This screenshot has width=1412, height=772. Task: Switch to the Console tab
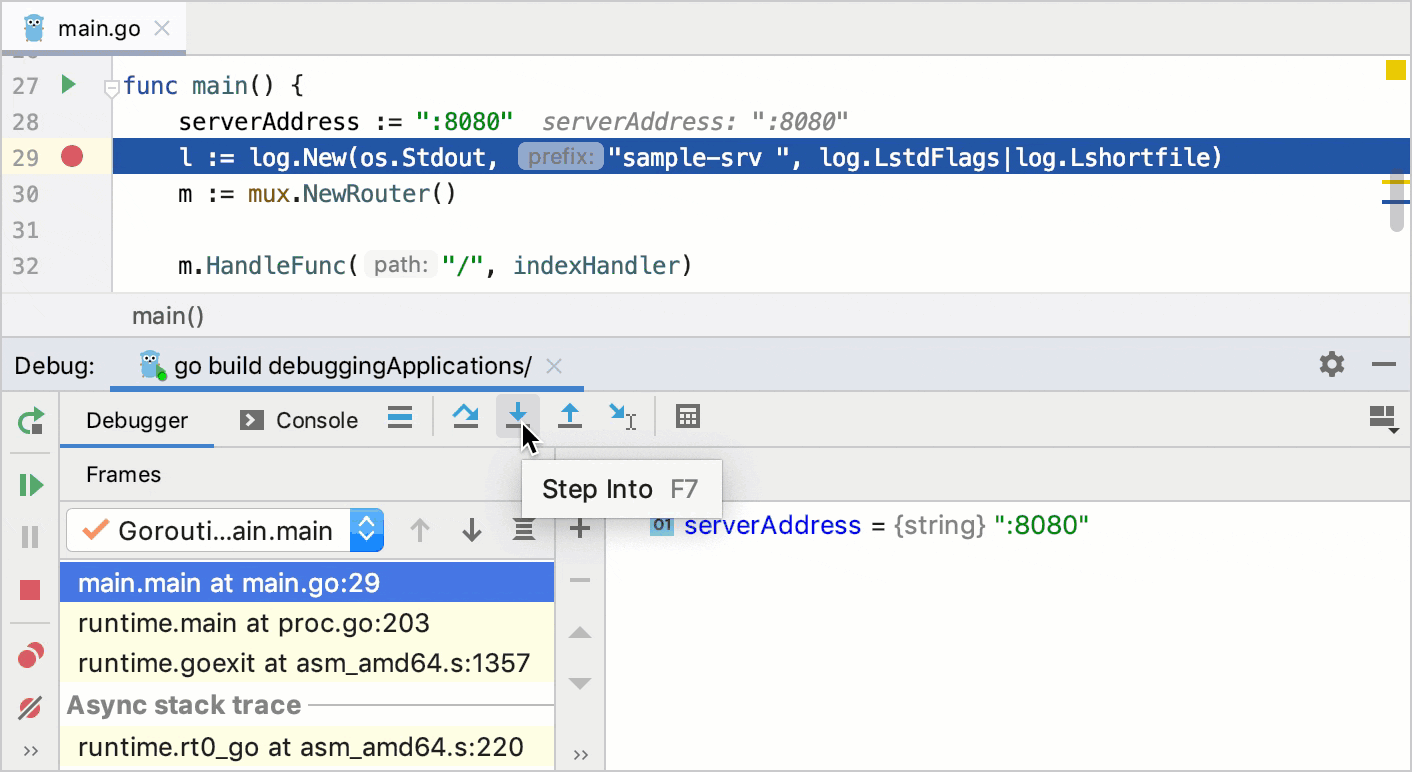(x=297, y=420)
